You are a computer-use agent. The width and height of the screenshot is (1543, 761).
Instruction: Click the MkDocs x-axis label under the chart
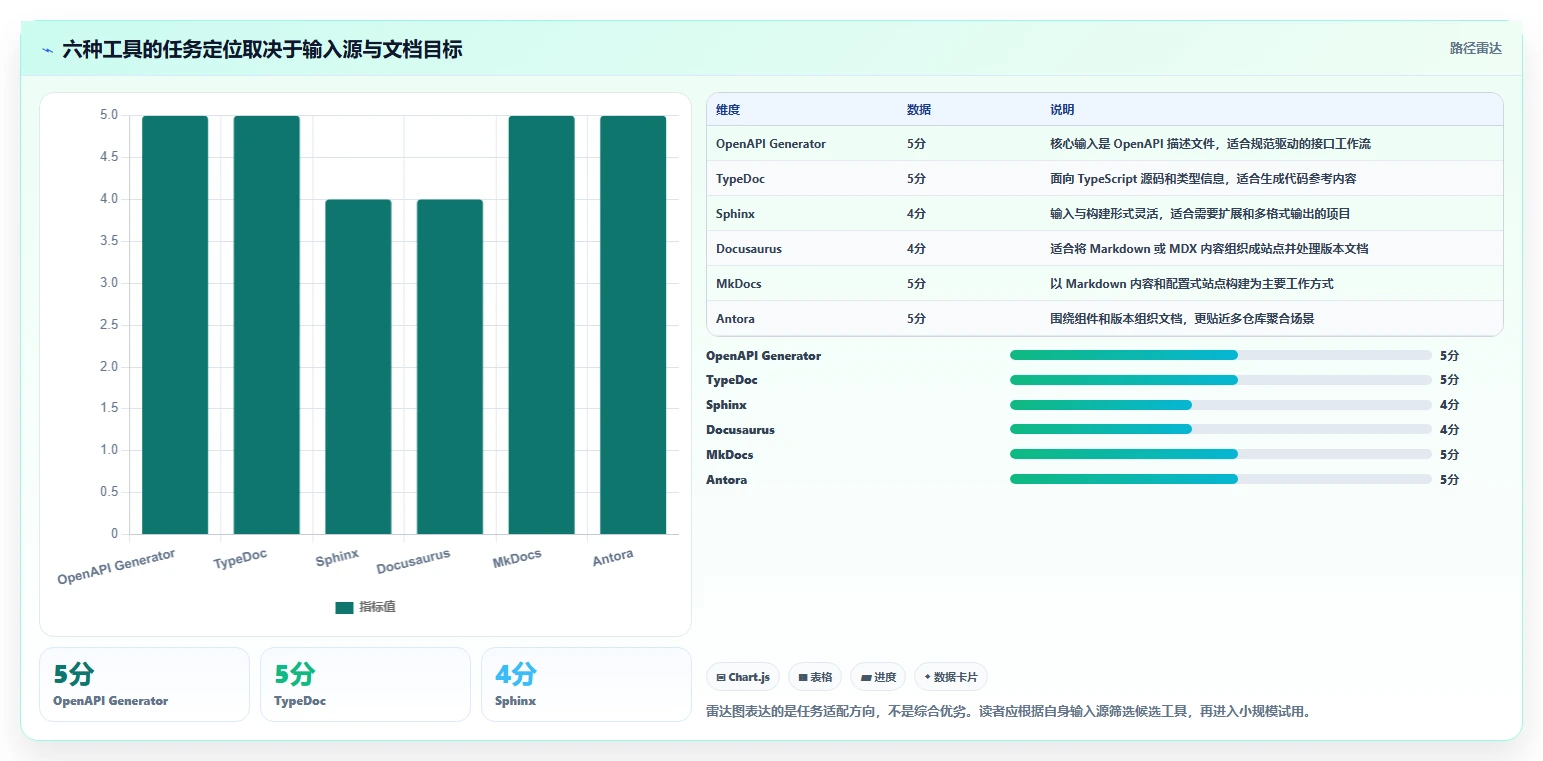[x=517, y=559]
